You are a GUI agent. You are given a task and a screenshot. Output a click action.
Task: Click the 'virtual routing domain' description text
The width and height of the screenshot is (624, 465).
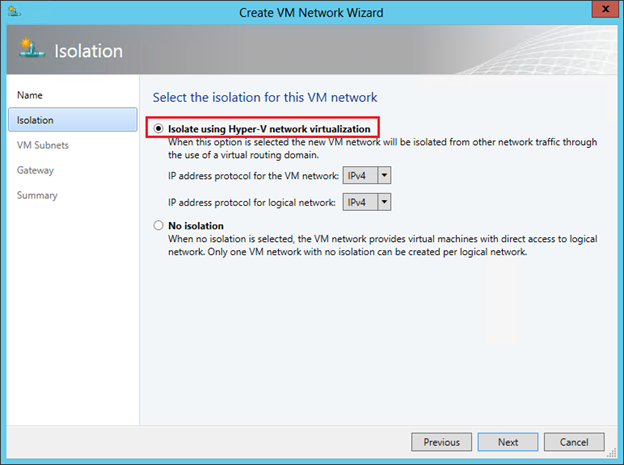pos(269,155)
